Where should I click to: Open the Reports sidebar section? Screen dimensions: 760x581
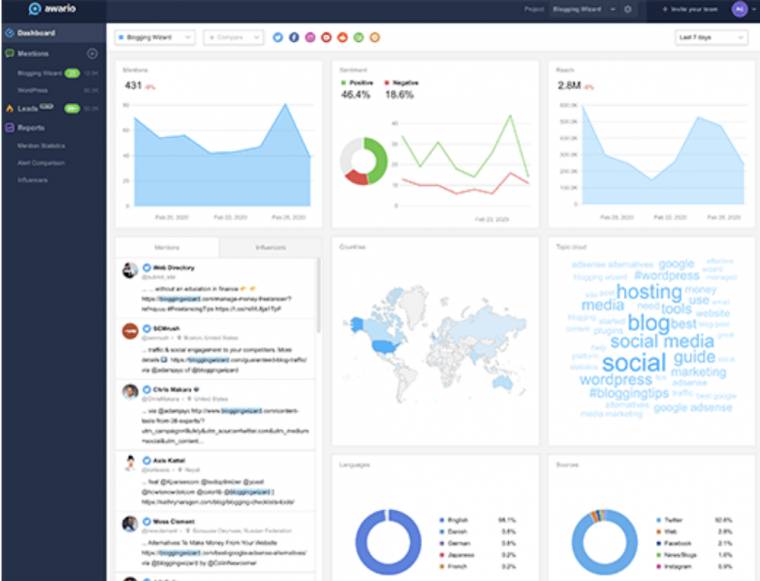[x=31, y=128]
